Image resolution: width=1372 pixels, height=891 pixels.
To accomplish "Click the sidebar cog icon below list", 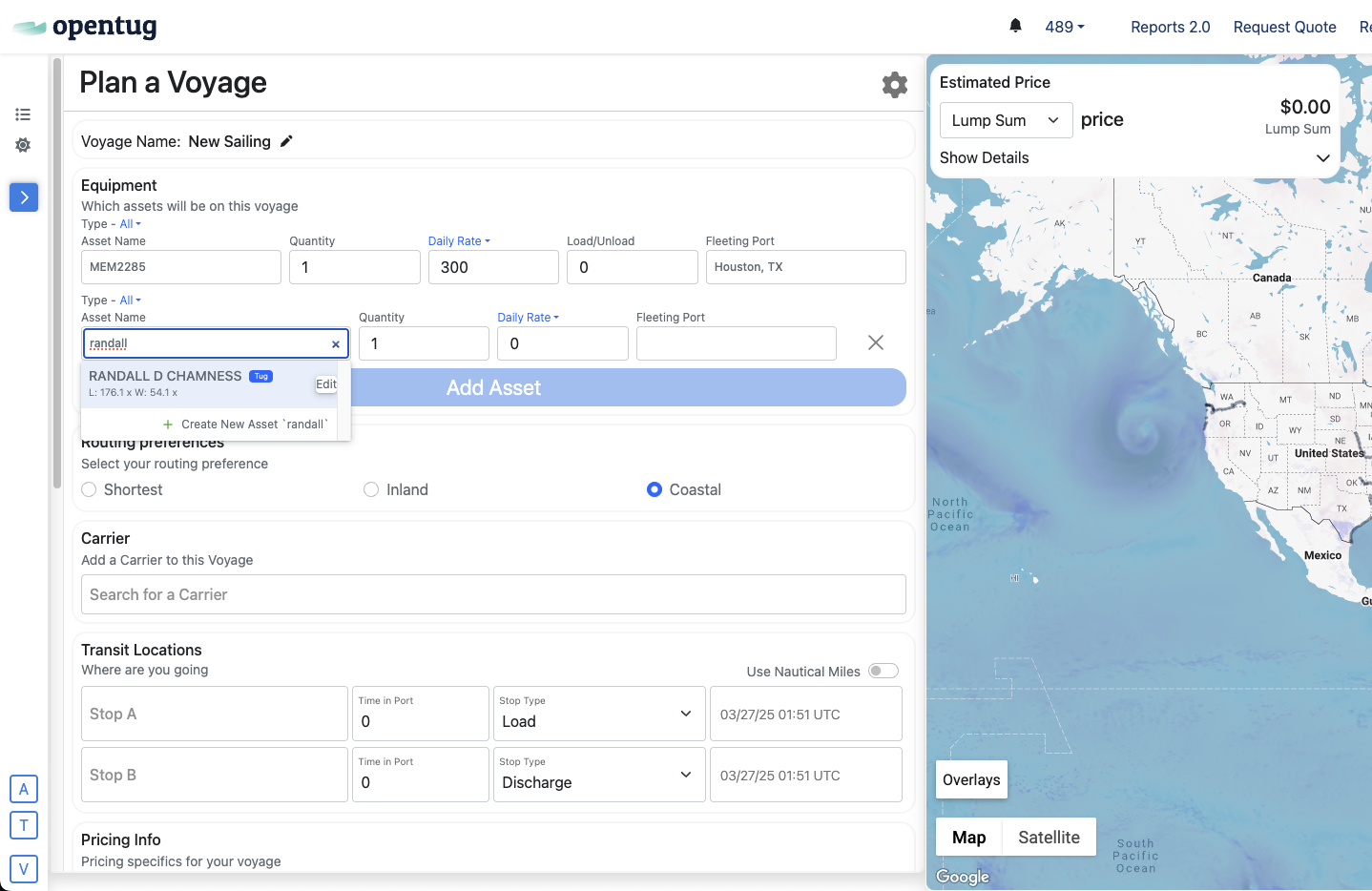I will click(x=23, y=145).
